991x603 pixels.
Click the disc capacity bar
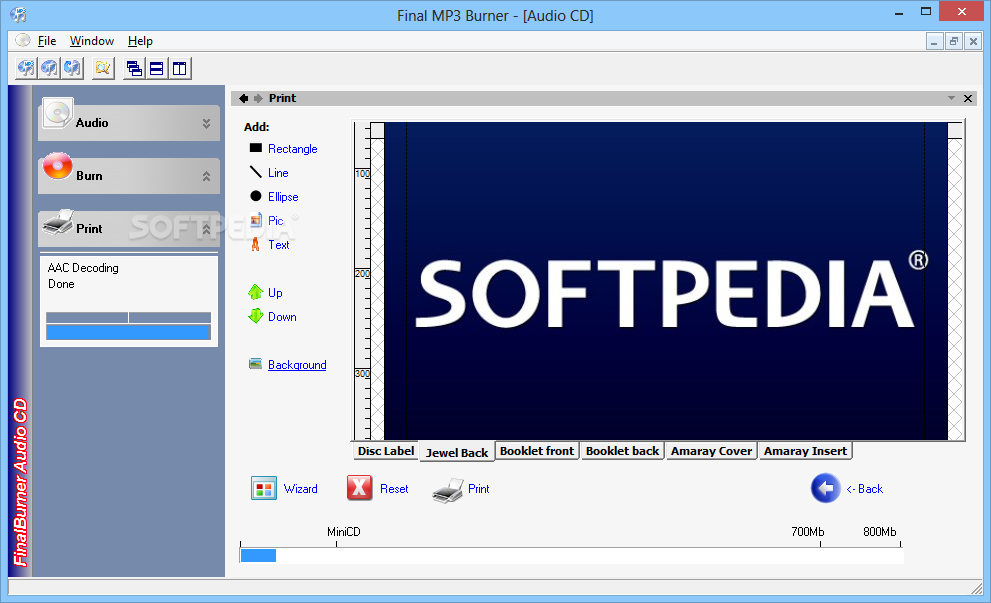pyautogui.click(x=571, y=556)
